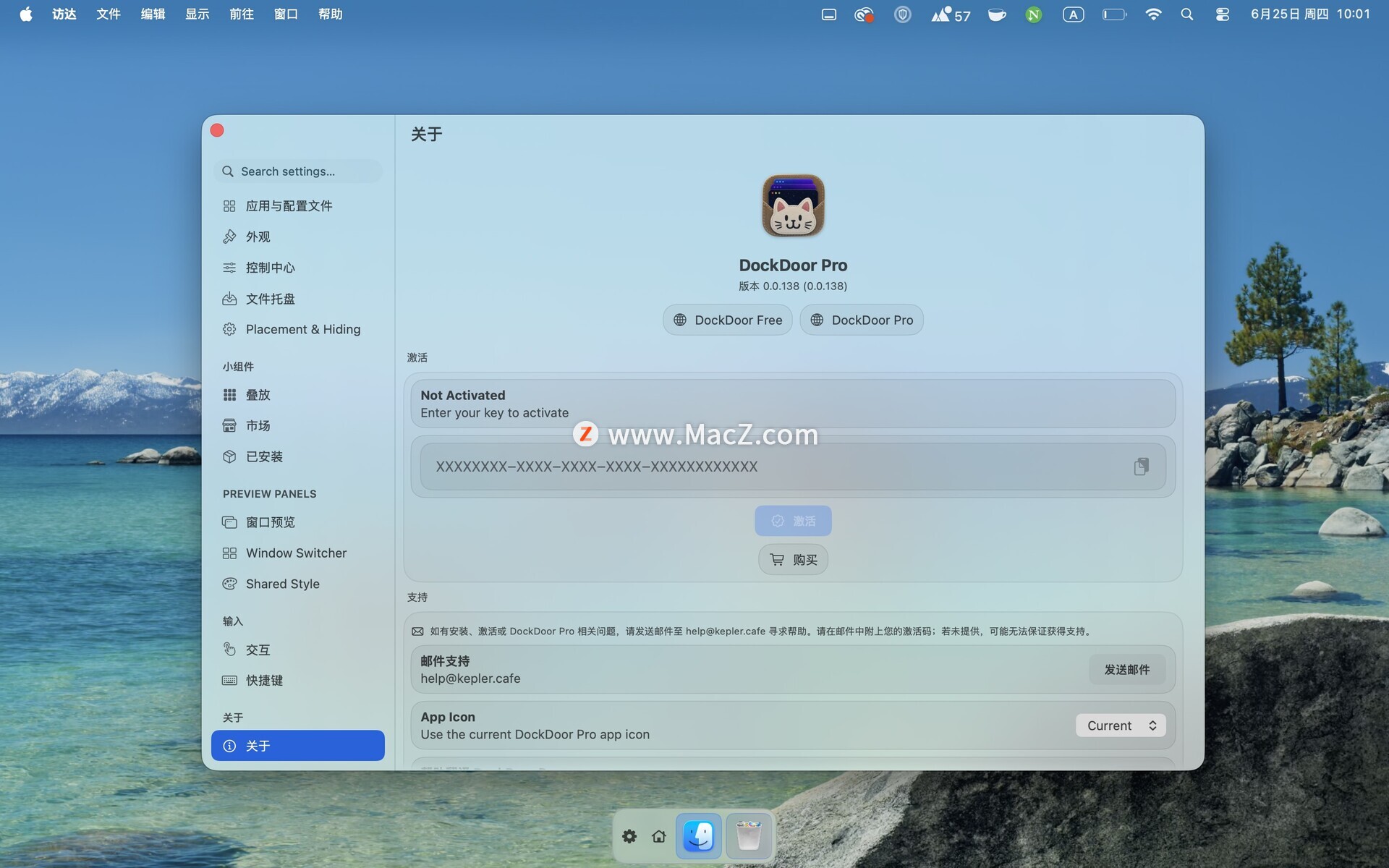
Task: Show 已安装 installed widgets
Action: pos(297,456)
